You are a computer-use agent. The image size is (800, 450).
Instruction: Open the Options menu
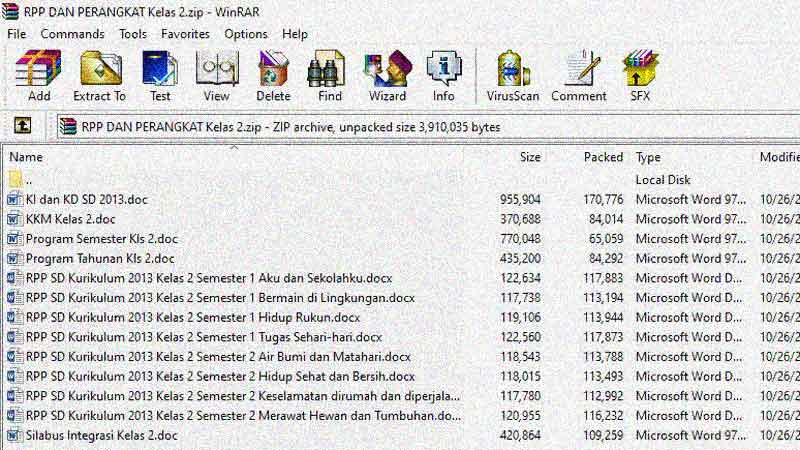click(245, 34)
